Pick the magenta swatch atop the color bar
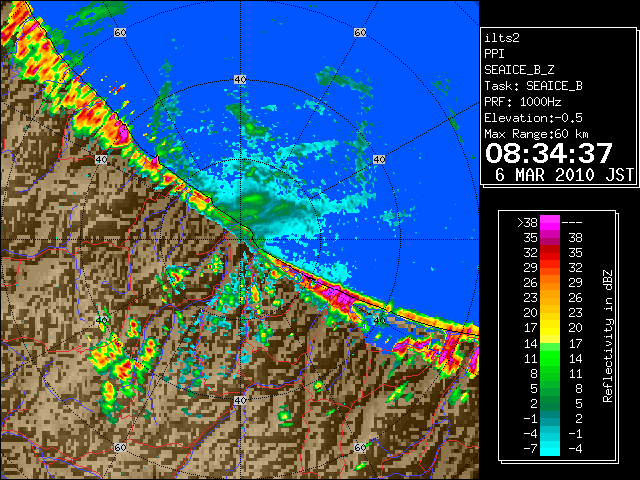Image resolution: width=640 pixels, height=480 pixels. coord(550,223)
